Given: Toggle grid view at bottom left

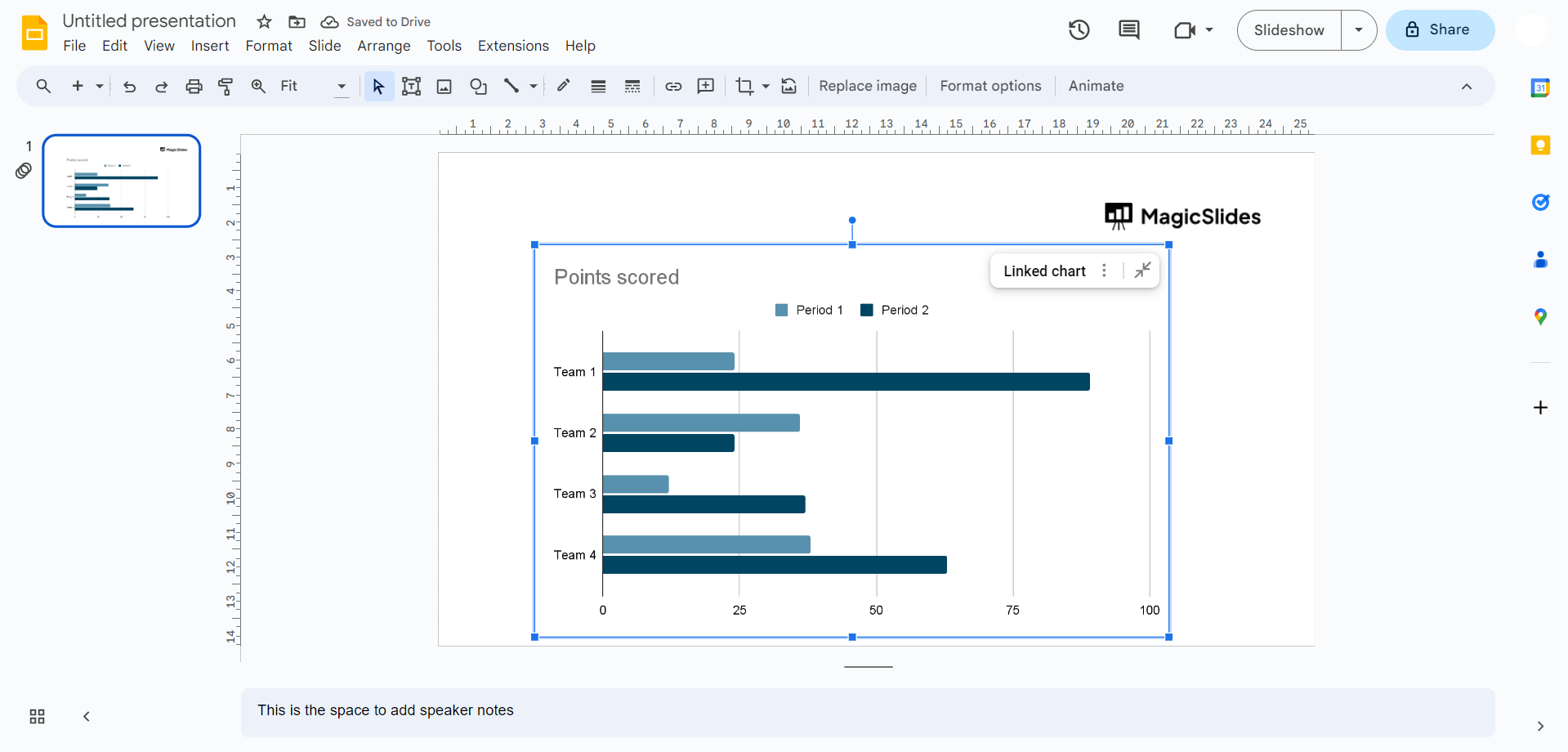Looking at the screenshot, I should [38, 717].
